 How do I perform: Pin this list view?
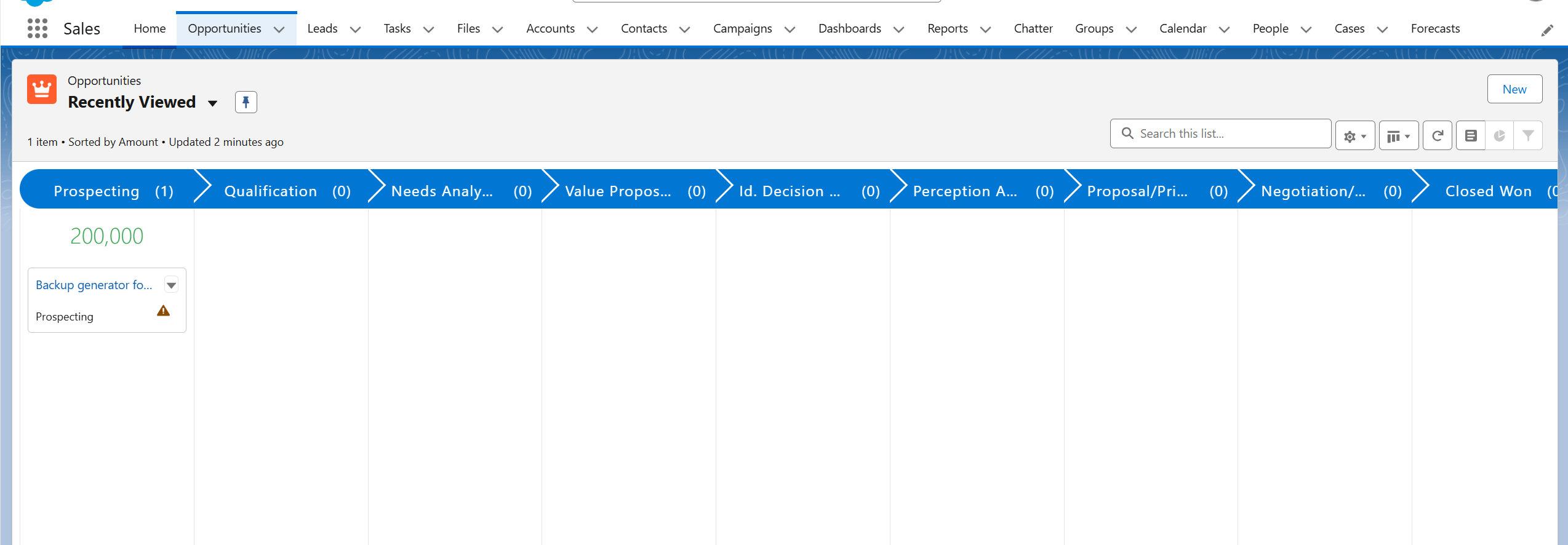pos(246,102)
